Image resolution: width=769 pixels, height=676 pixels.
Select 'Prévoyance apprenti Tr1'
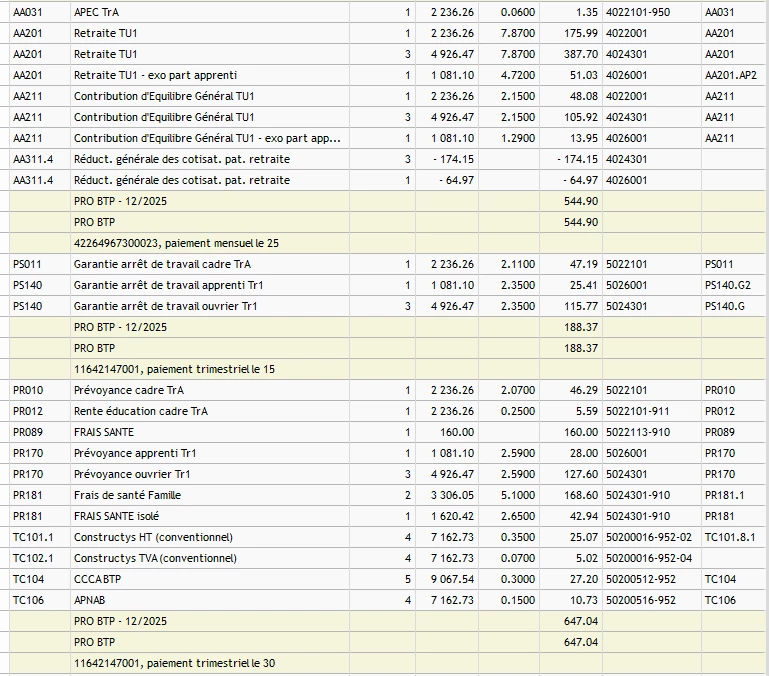[135, 453]
